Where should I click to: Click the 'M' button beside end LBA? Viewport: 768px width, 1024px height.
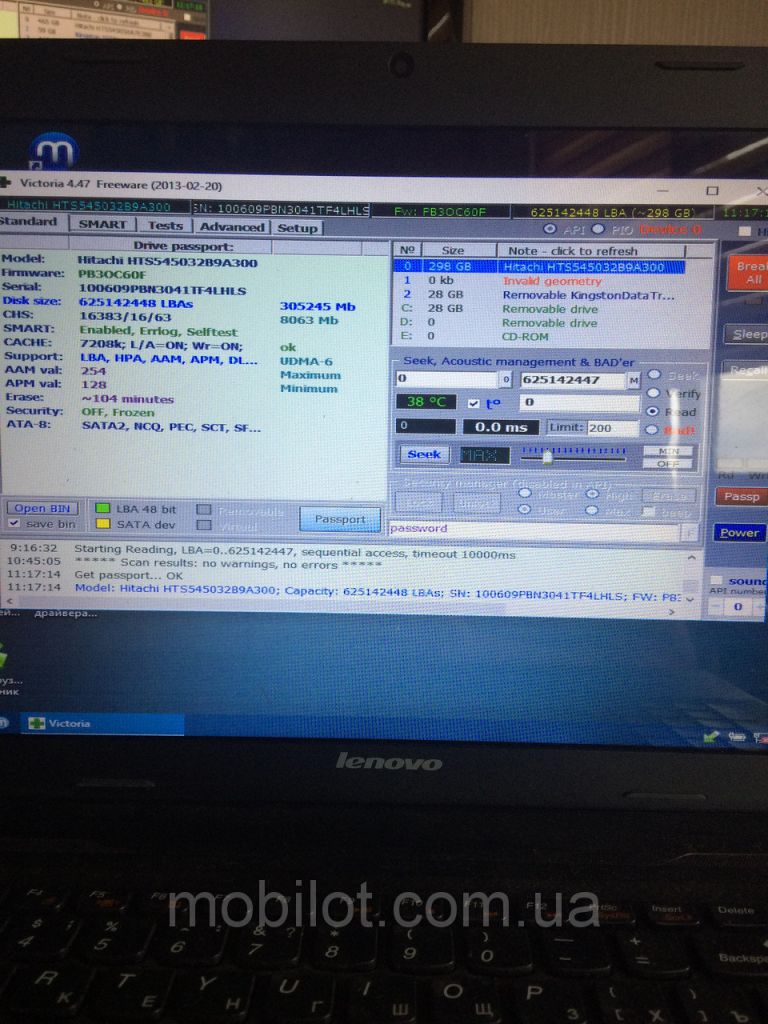click(x=633, y=379)
